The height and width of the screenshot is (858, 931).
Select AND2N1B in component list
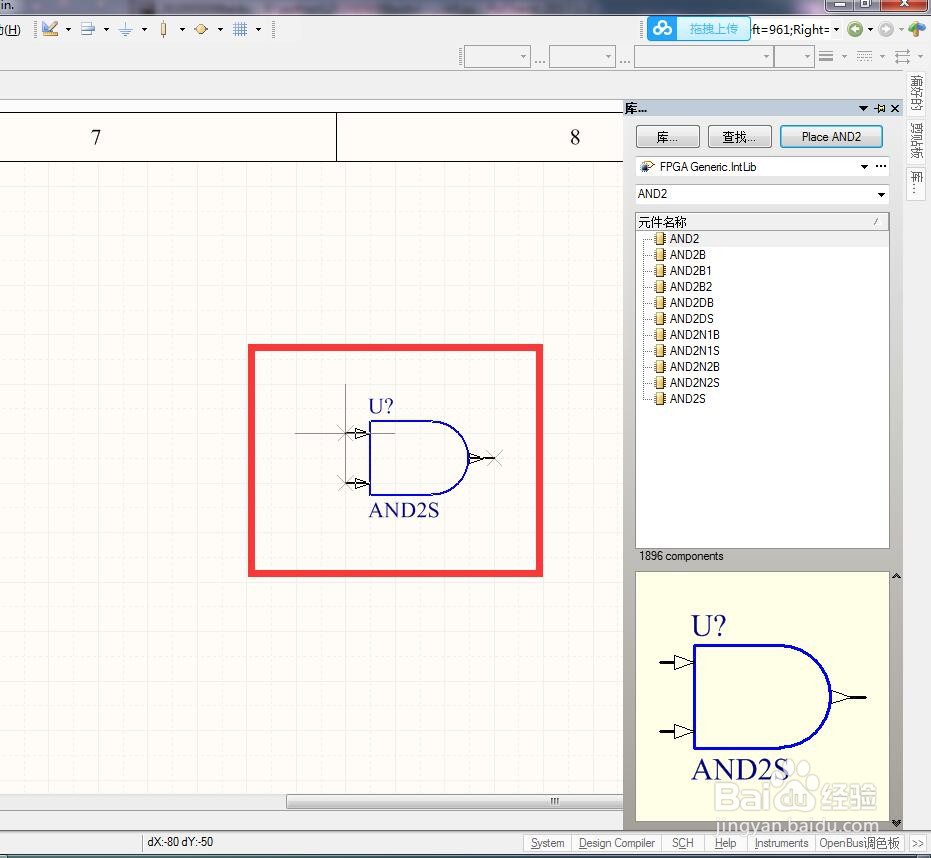pyautogui.click(x=695, y=335)
